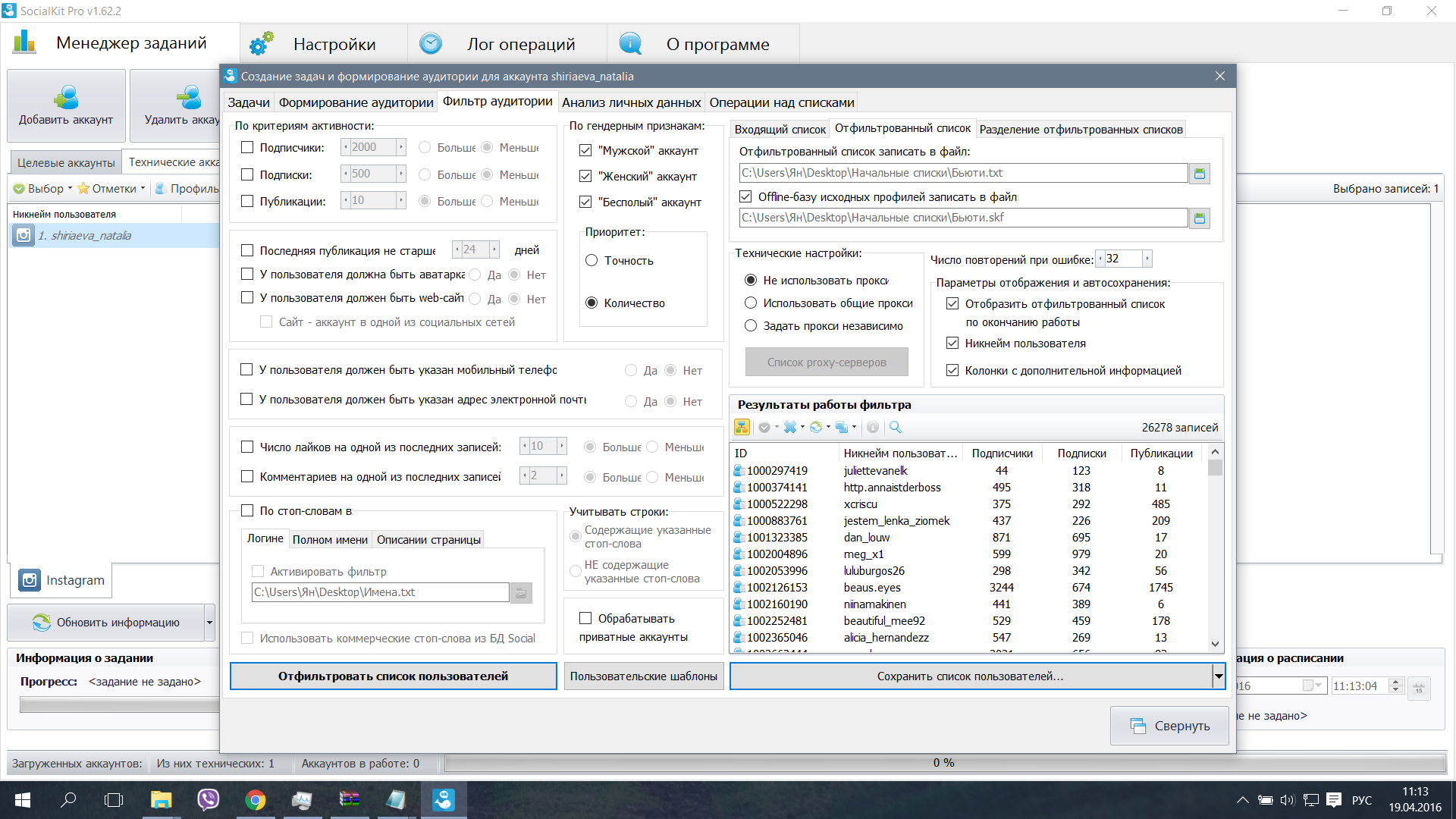Uncheck the "Мужской" аккаунт checkbox
The width and height of the screenshot is (1456, 819).
[x=585, y=151]
